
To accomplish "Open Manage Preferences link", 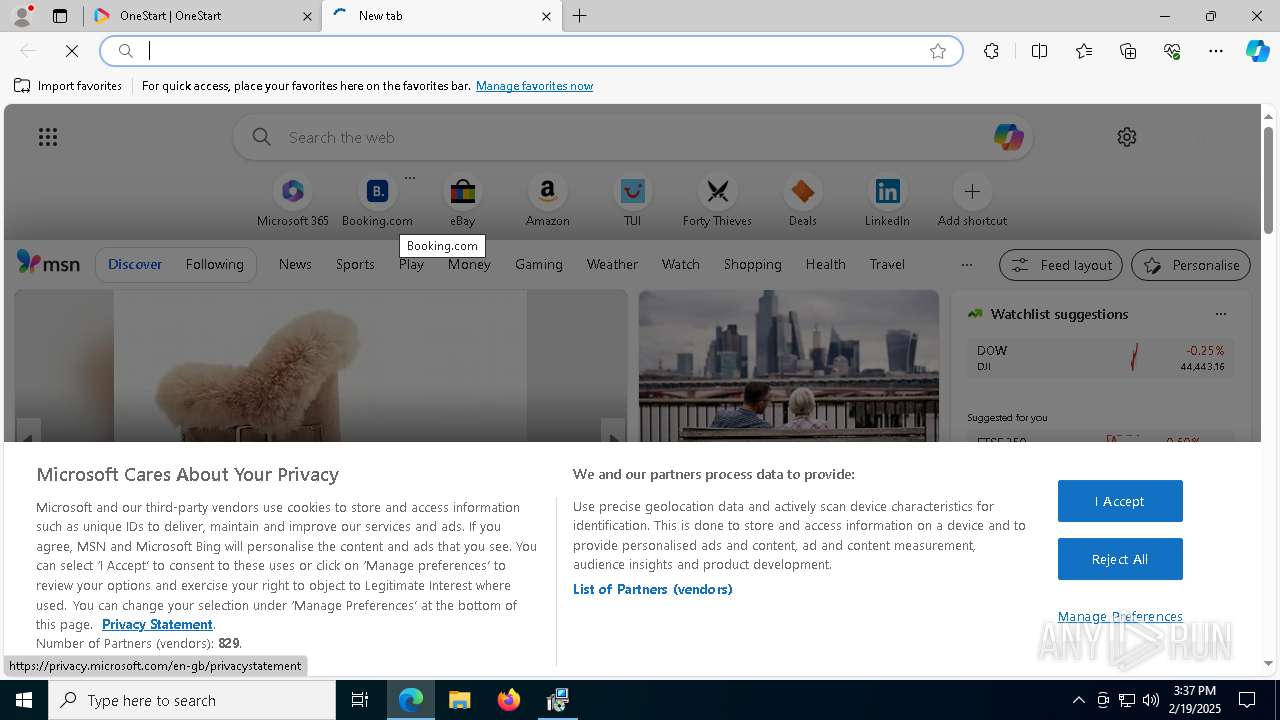I will tap(1120, 616).
